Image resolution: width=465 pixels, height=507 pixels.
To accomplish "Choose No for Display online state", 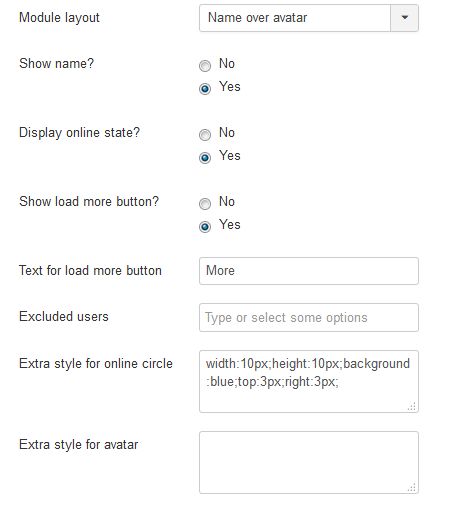I will point(205,135).
